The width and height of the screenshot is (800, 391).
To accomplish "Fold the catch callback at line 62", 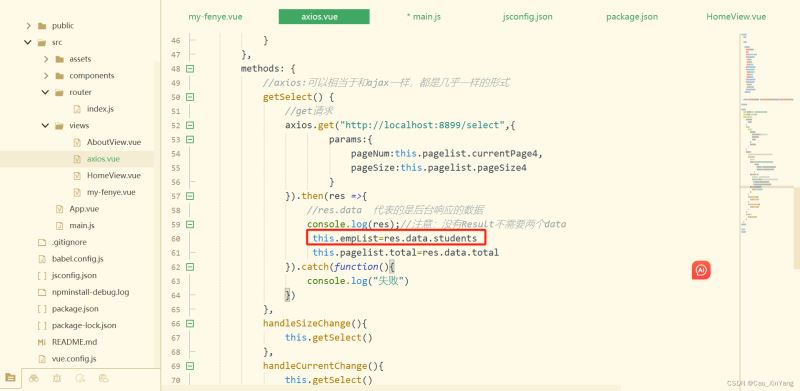I will pyautogui.click(x=190, y=266).
